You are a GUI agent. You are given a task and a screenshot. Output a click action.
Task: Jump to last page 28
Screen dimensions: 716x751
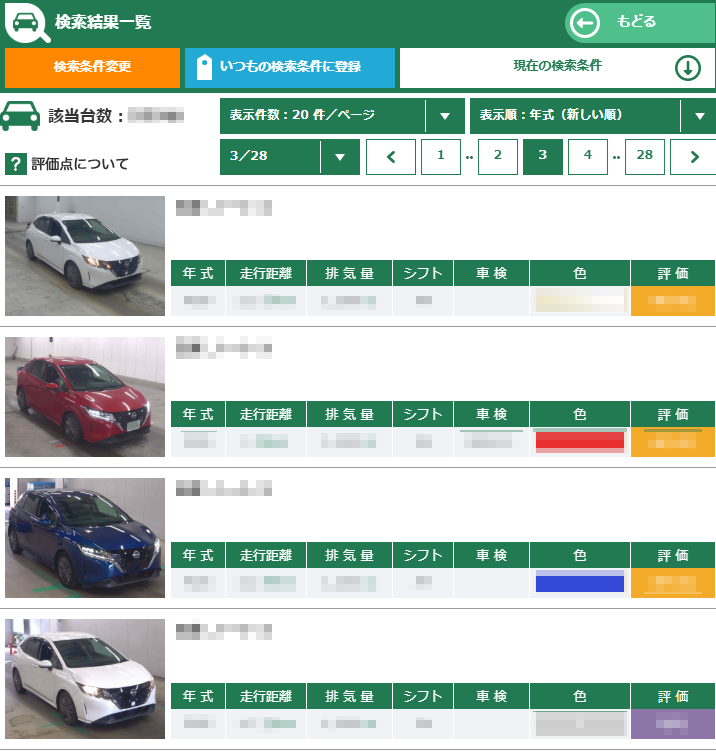(x=645, y=157)
